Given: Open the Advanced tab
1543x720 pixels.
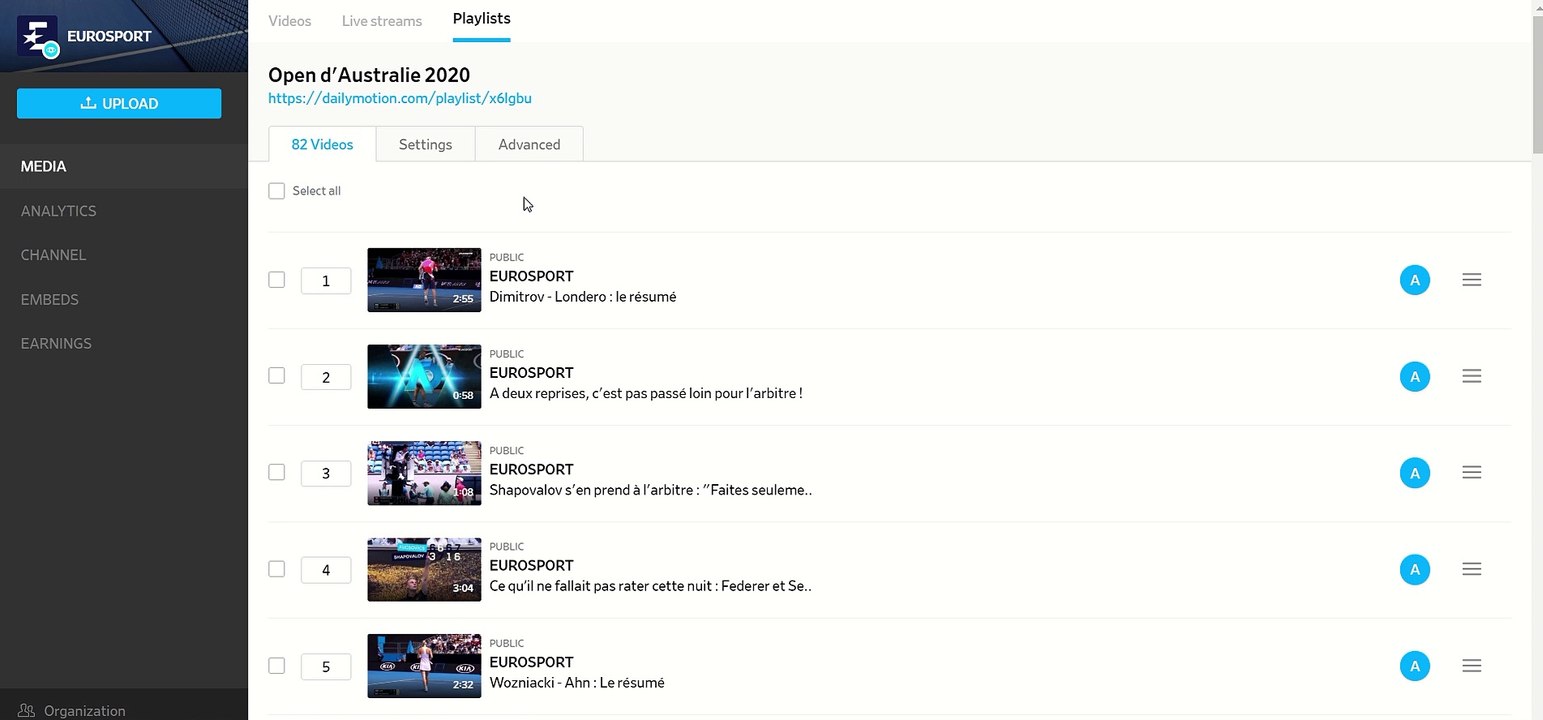Looking at the screenshot, I should 529,144.
